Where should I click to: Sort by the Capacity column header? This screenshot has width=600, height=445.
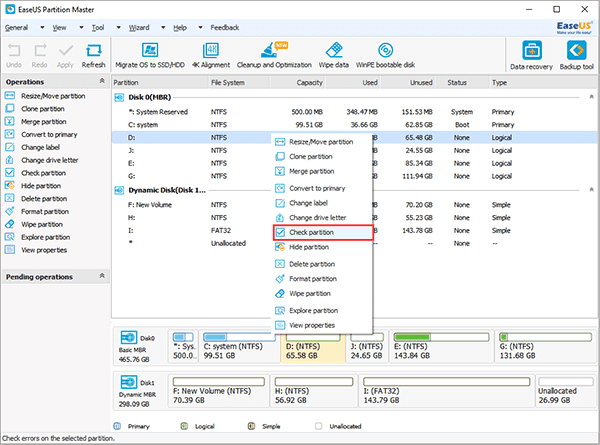[297, 82]
